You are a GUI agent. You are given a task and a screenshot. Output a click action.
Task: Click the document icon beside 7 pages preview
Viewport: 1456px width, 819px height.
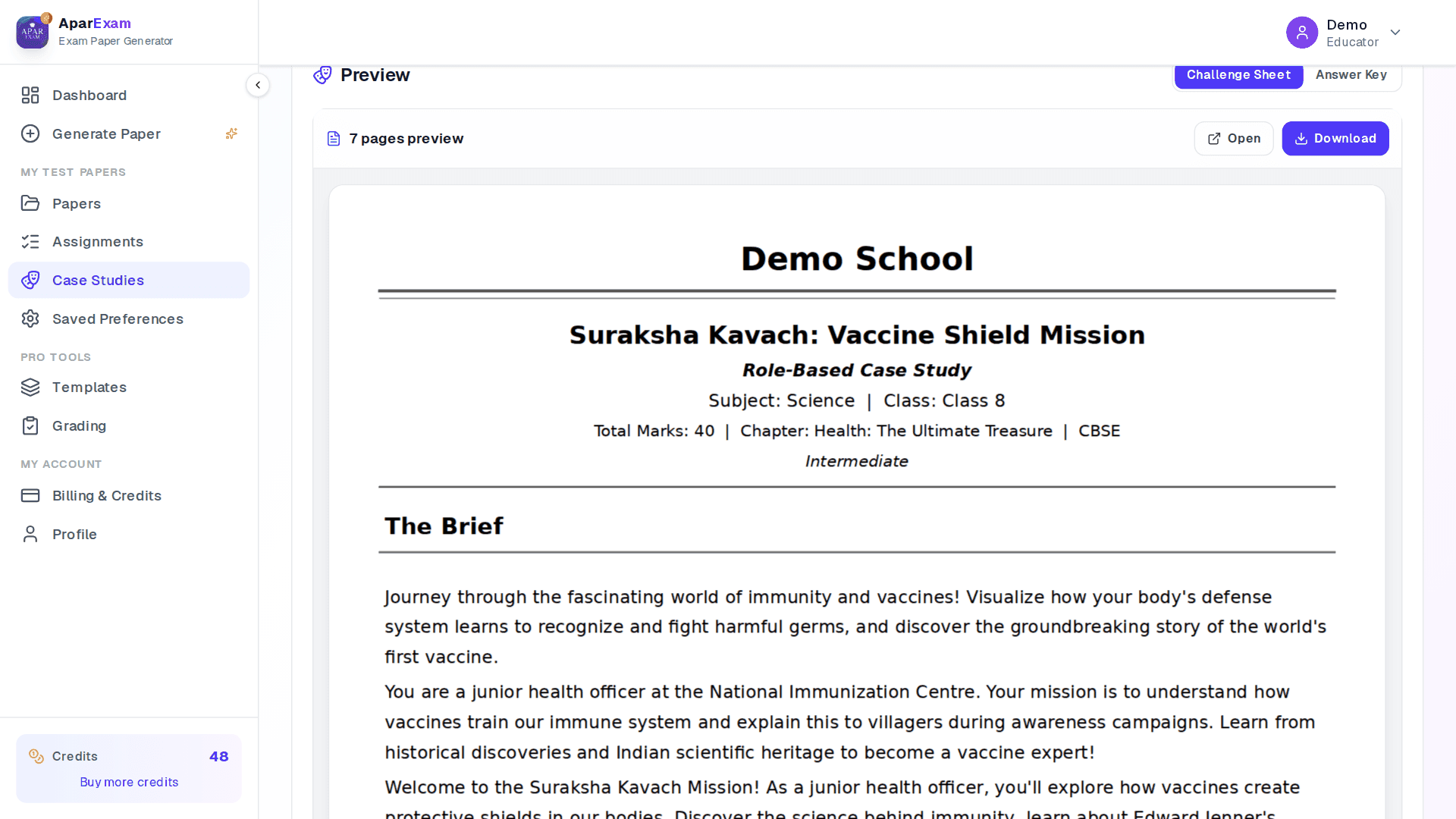click(x=334, y=139)
